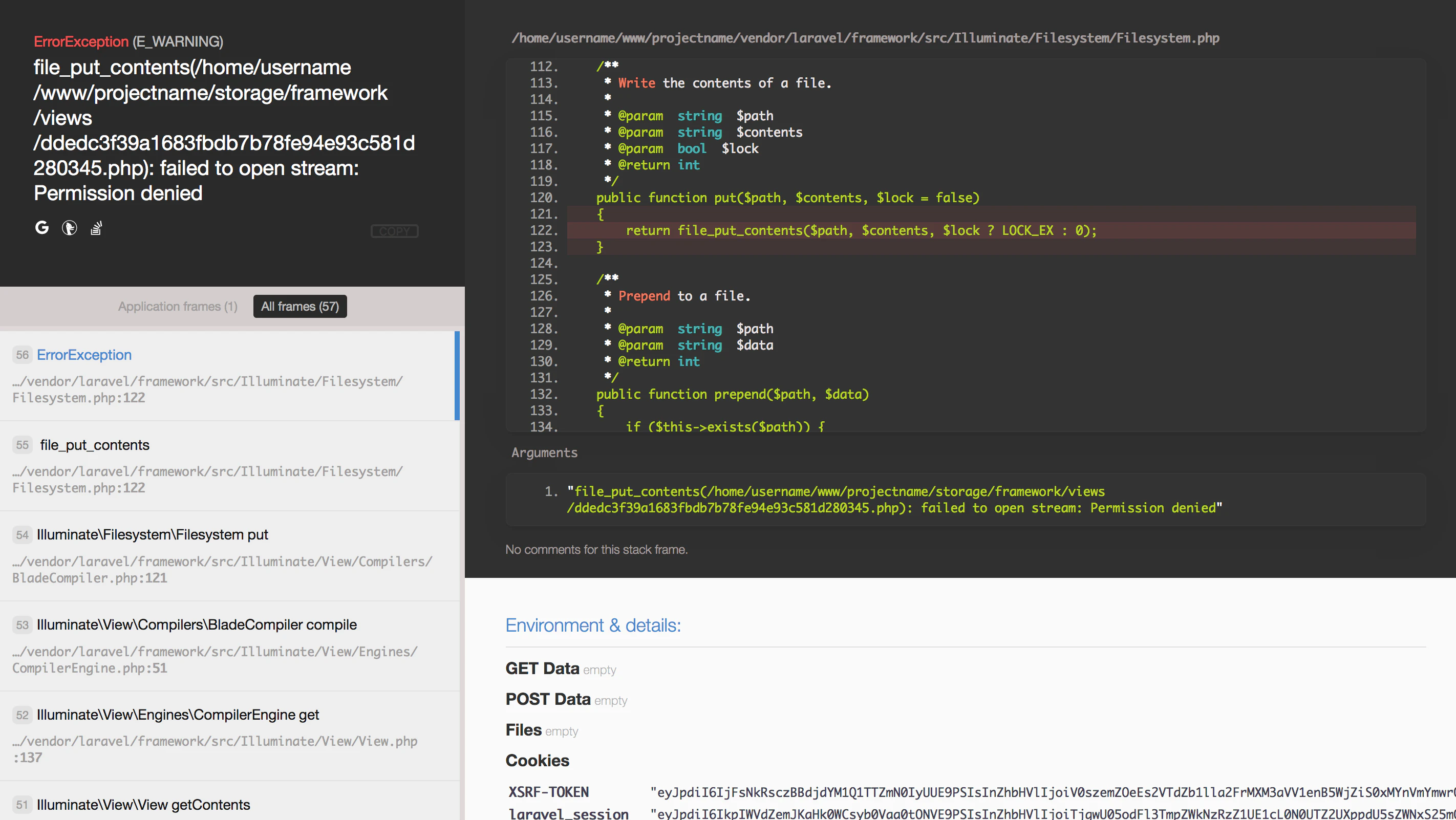The height and width of the screenshot is (820, 1456).
Task: Click the laravel_session cookie value
Action: (1053, 814)
